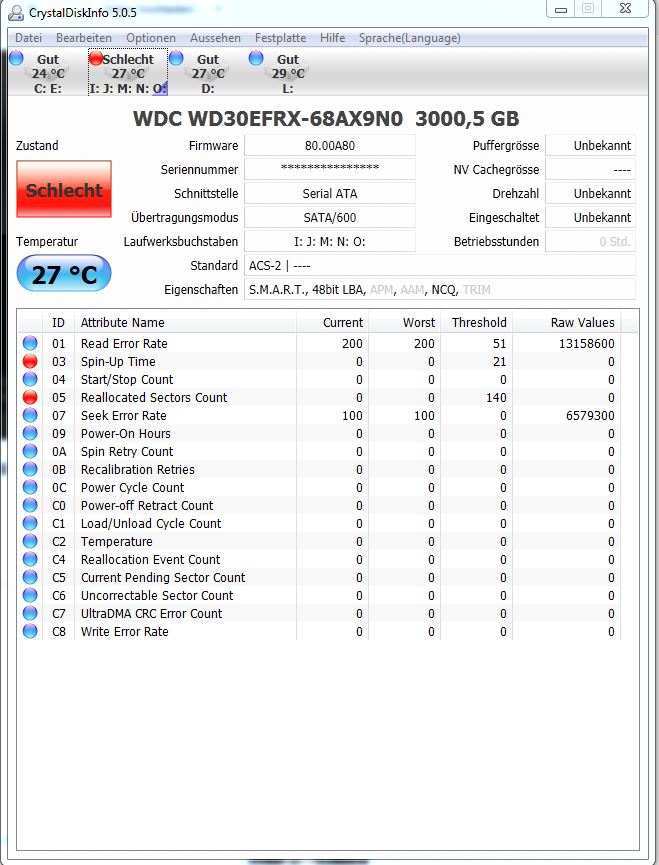Click the NV Cachegrösse value field

[591, 169]
